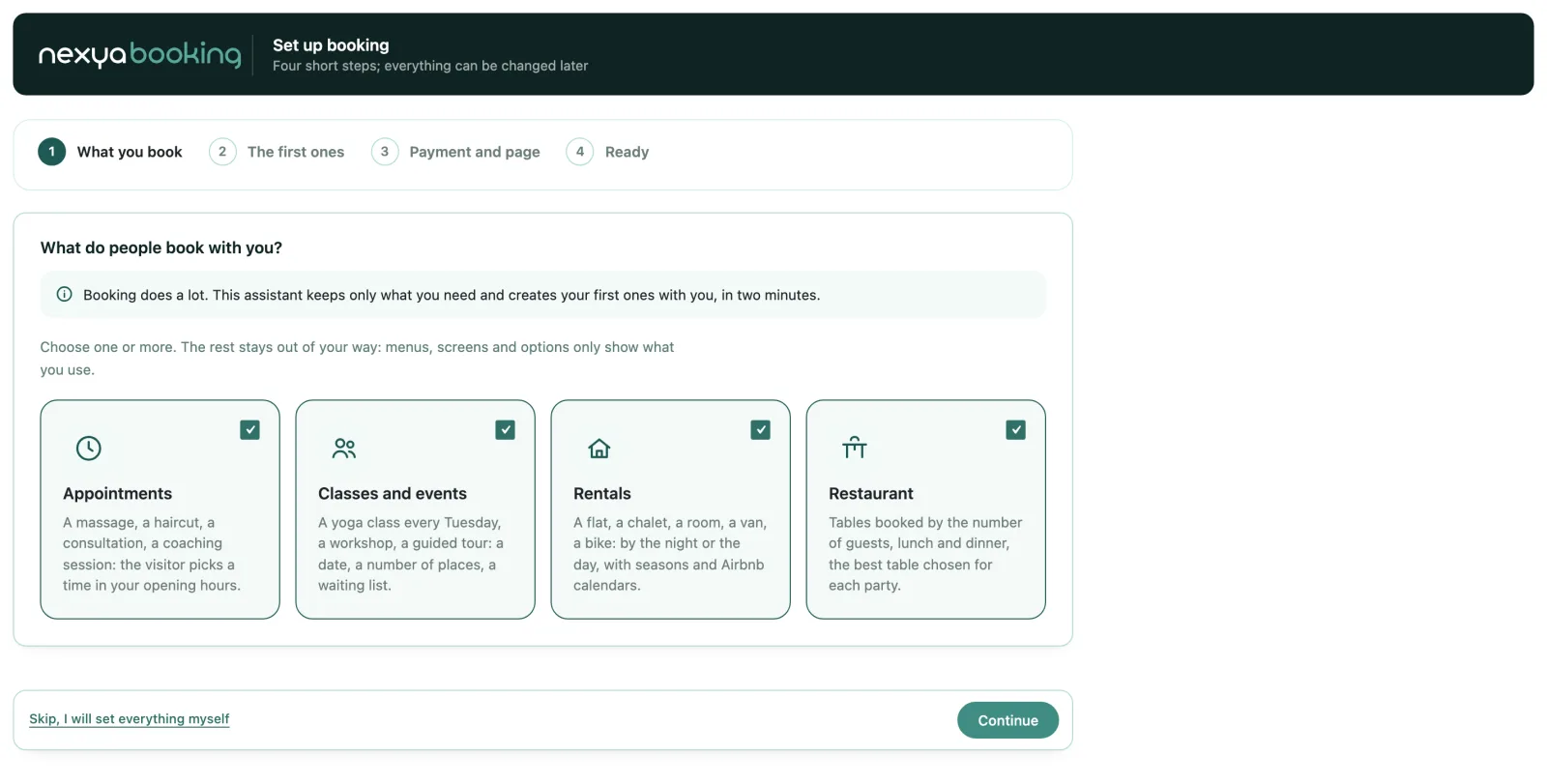
Task: Go to step 2 The first ones
Action: (277, 152)
